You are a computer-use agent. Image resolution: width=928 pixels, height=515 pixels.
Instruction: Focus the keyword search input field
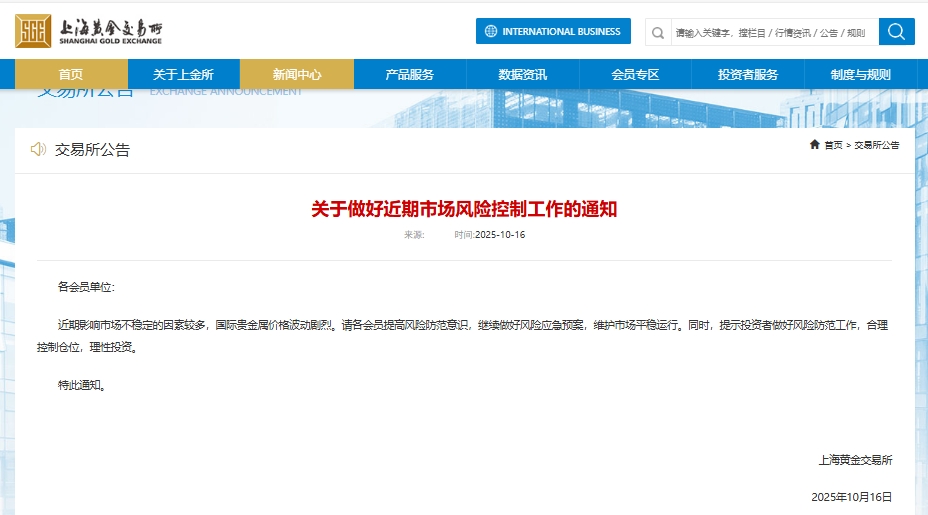pos(770,32)
